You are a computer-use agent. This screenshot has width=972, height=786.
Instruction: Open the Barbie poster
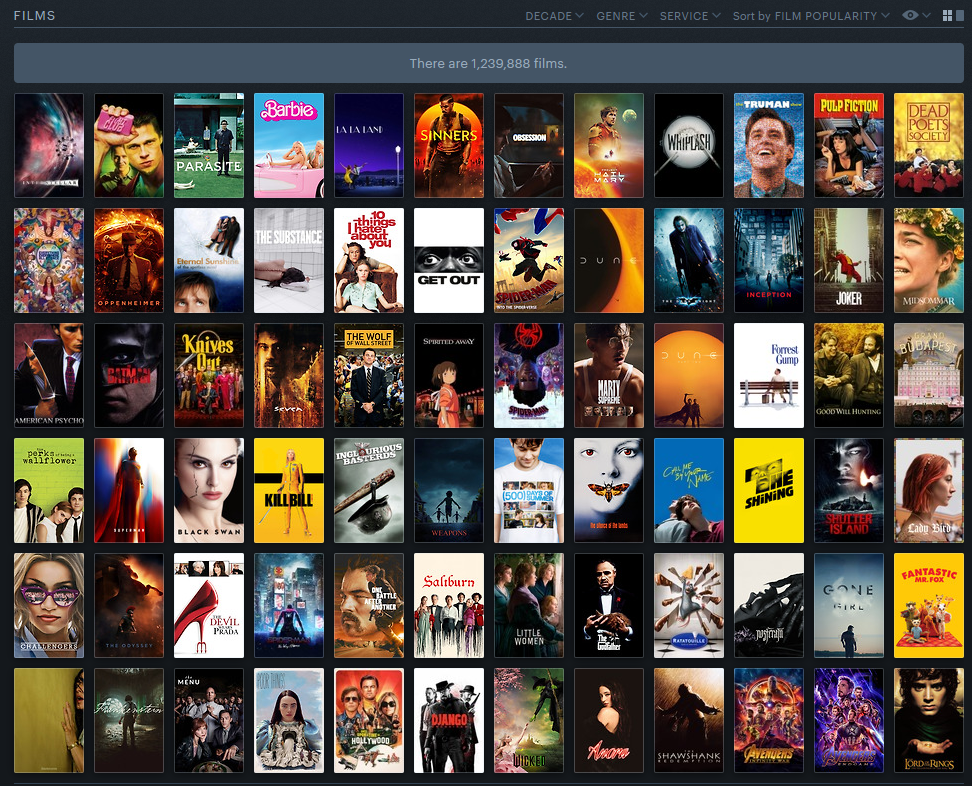click(289, 146)
